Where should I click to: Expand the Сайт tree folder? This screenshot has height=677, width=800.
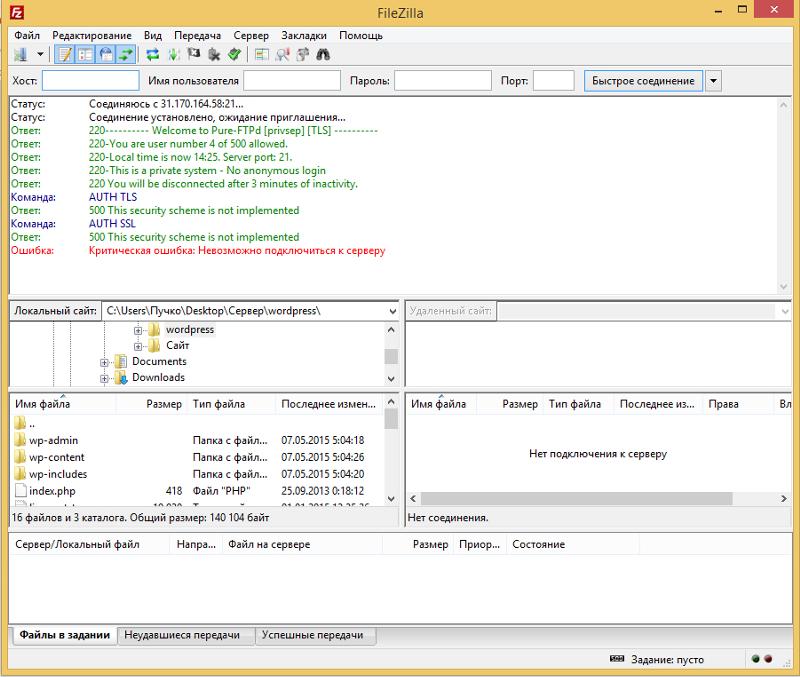138,346
